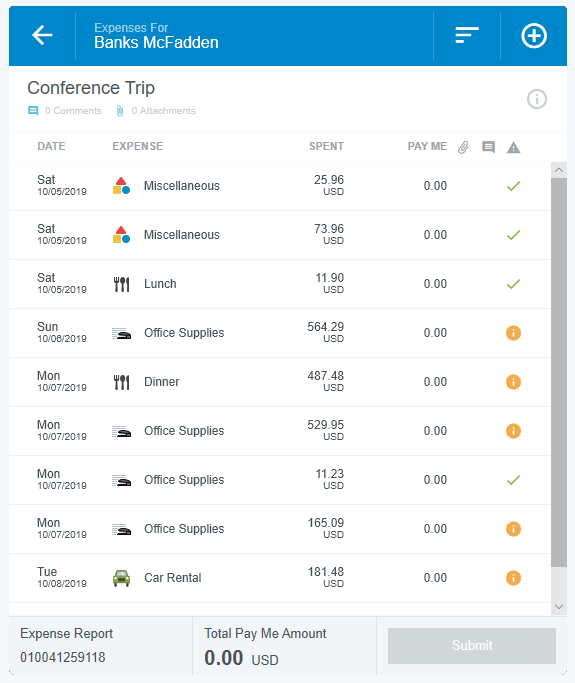Viewport: 575px width, 683px height.
Task: Open Conference Trip info circle icon
Action: (537, 99)
